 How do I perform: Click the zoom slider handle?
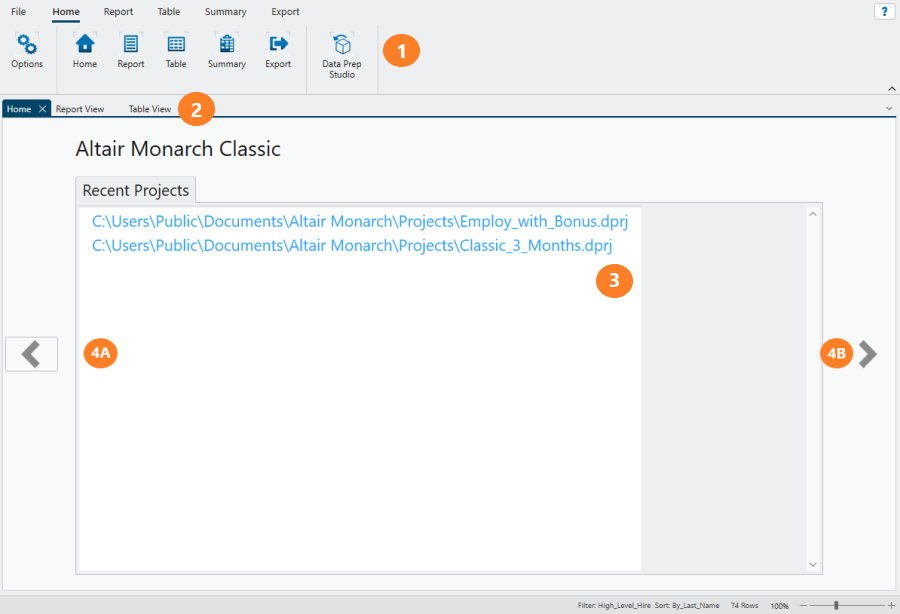click(x=836, y=605)
